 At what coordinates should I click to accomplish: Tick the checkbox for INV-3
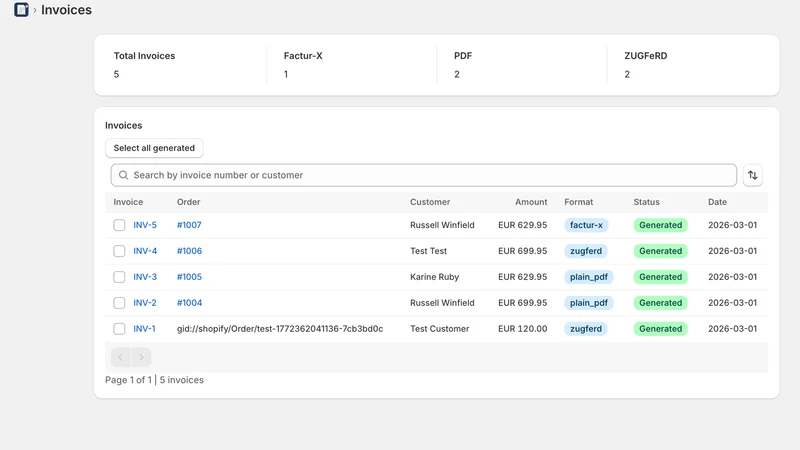pyautogui.click(x=119, y=277)
